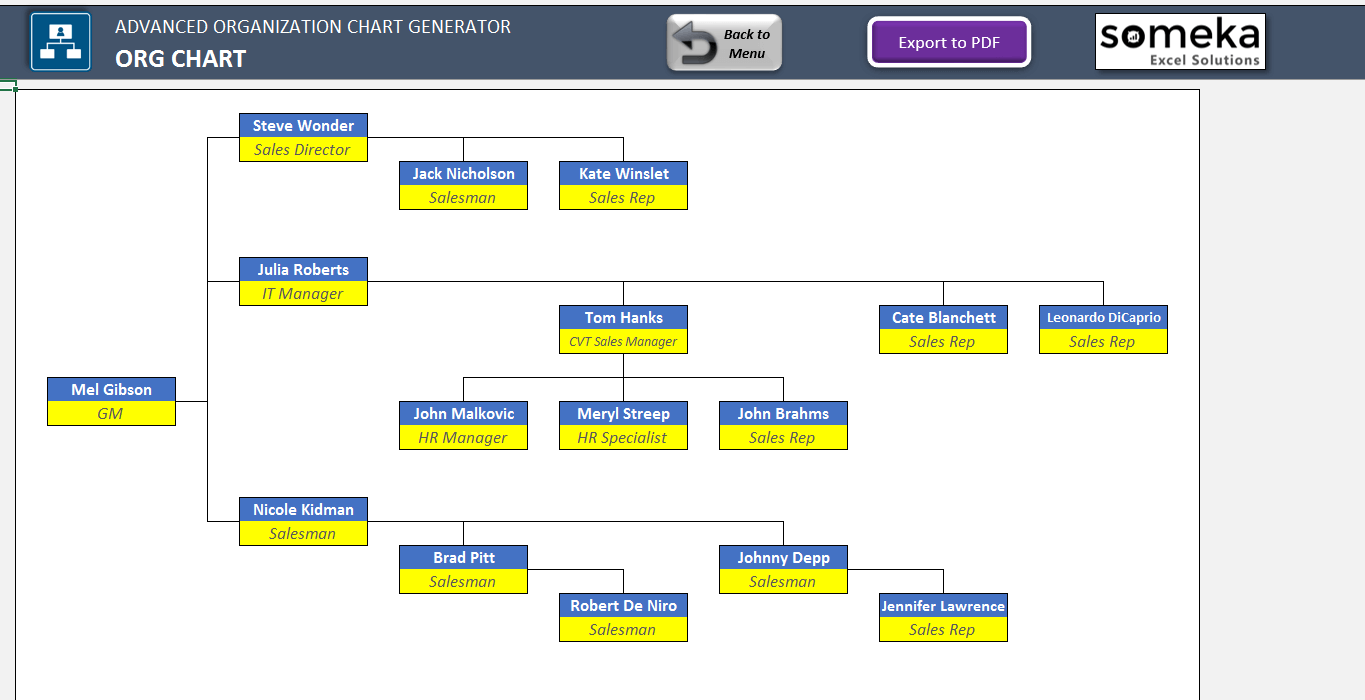The image size is (1365, 700).
Task: Open the Jack Nicholson Salesman card
Action: 463,185
